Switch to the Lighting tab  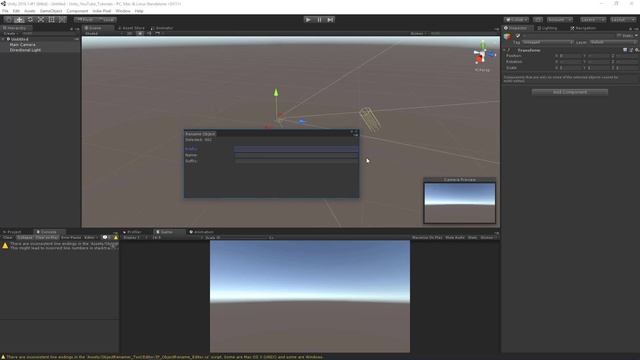click(x=547, y=28)
